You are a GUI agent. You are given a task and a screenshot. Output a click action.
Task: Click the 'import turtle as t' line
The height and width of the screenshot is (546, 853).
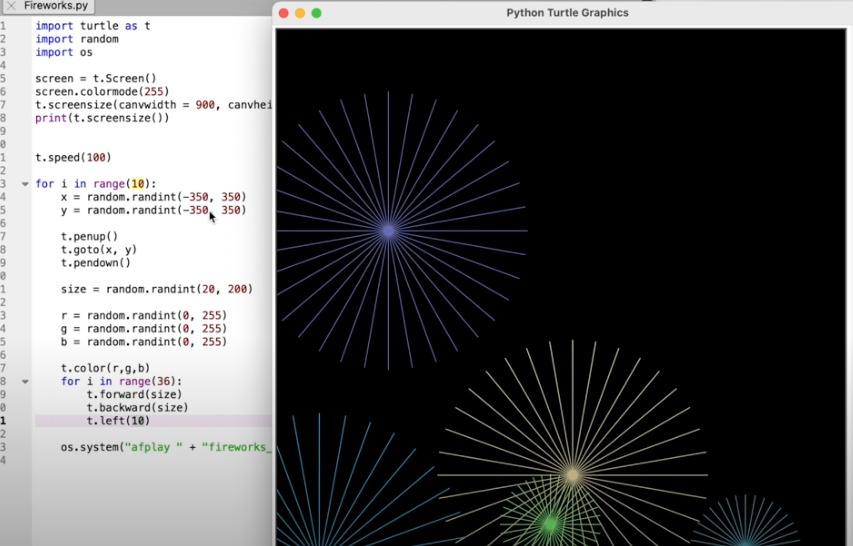coord(93,26)
